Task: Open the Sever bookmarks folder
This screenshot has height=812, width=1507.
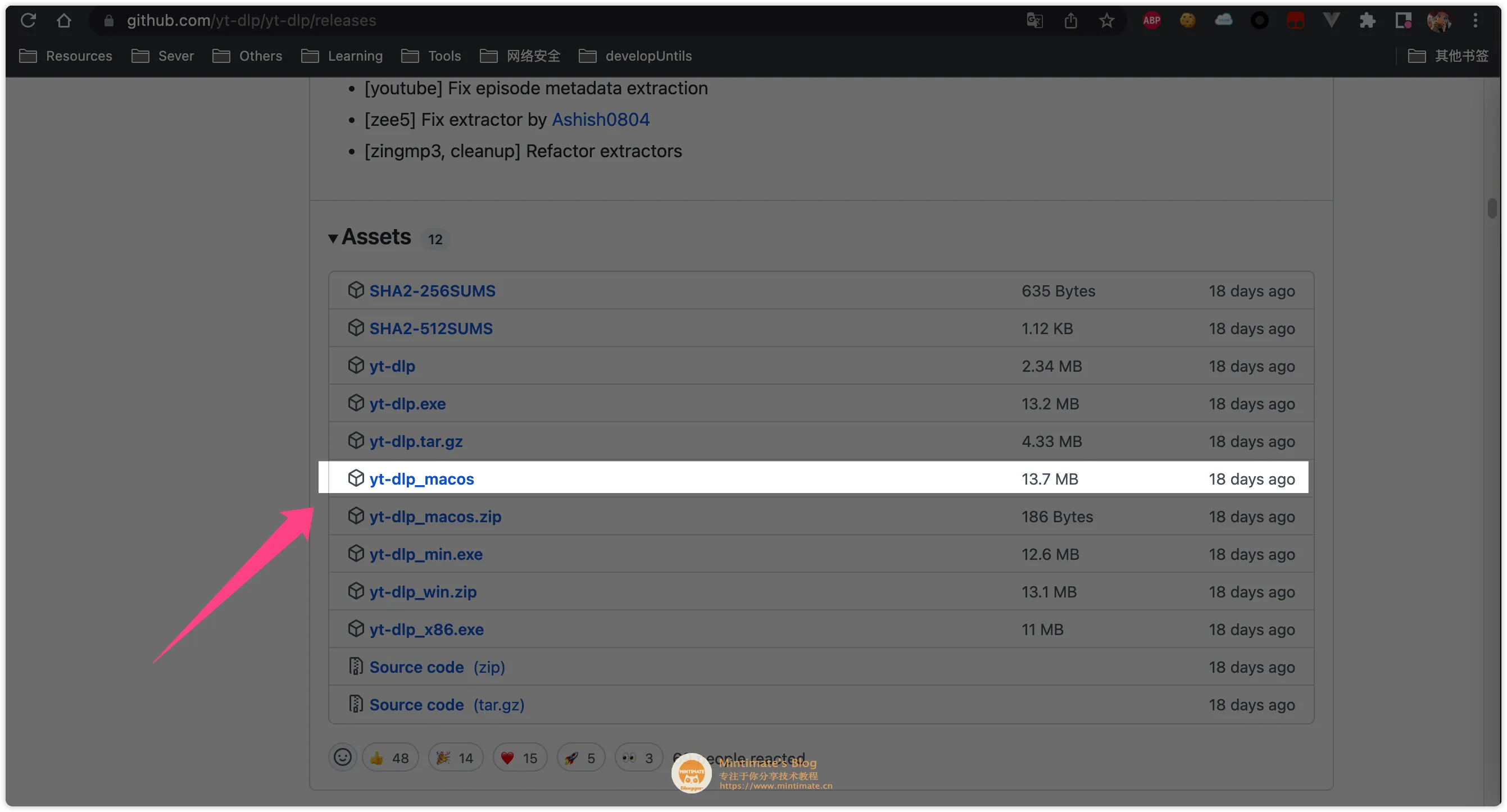Action: [162, 56]
